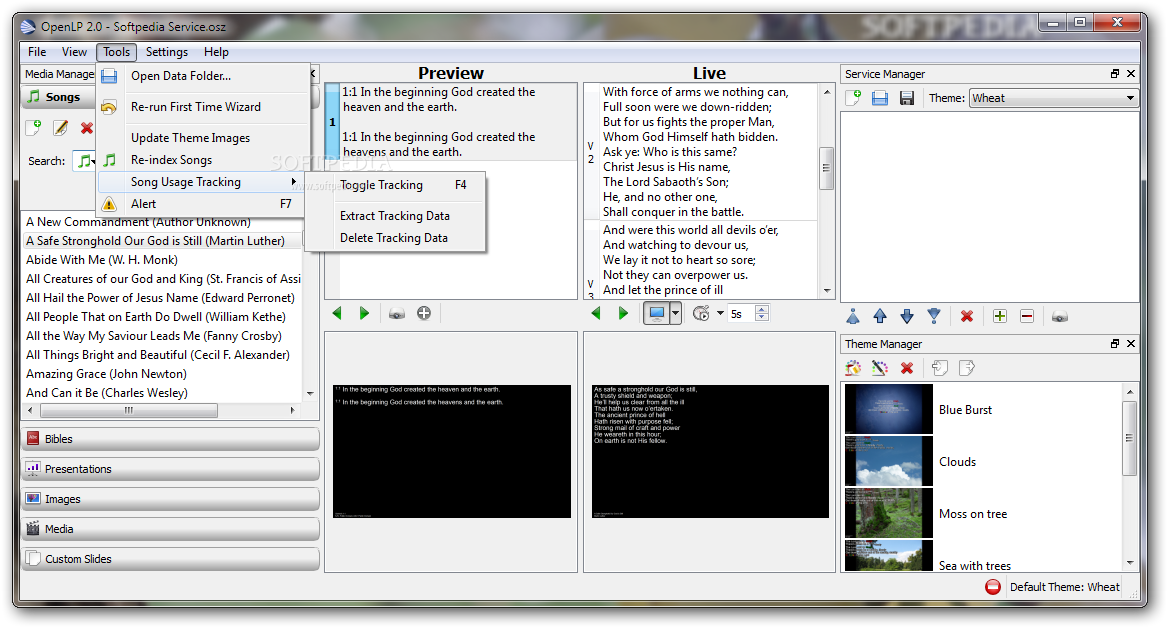Screen dimensions: 1168x628
Task: Delete the selected theme
Action: (x=907, y=368)
